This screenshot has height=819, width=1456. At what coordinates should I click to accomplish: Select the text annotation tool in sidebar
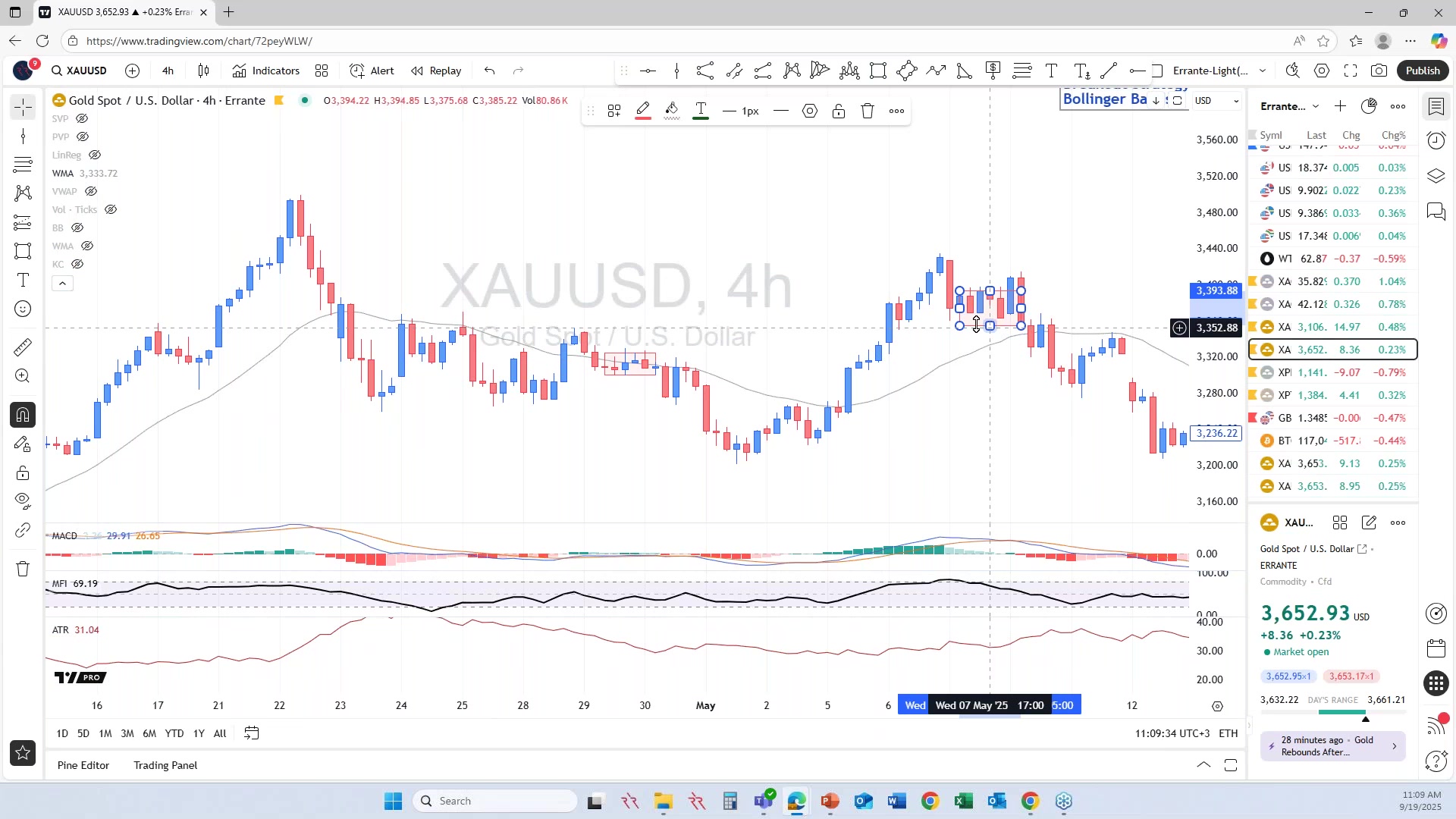coord(23,280)
